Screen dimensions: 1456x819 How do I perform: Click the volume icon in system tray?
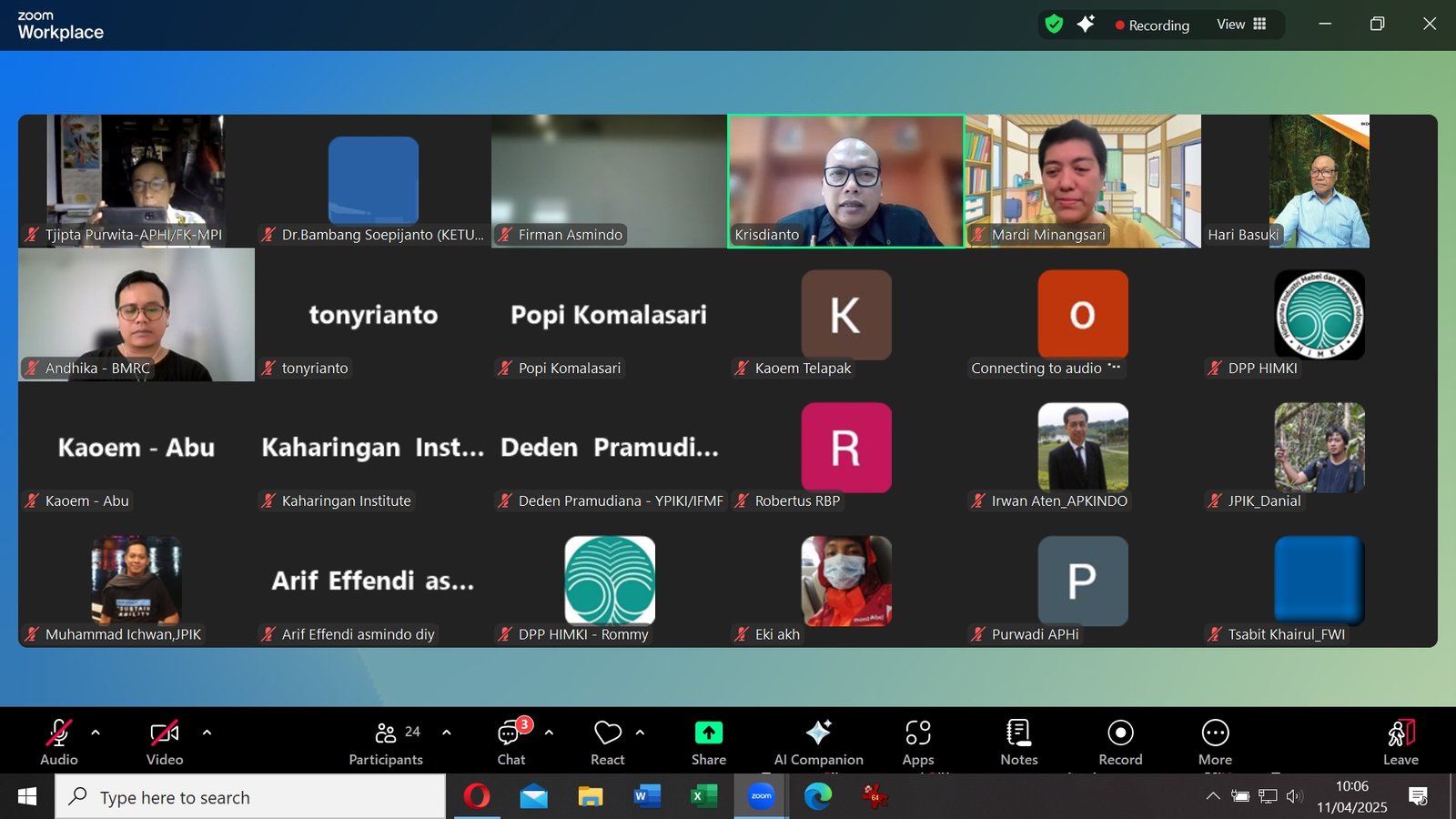click(1295, 796)
